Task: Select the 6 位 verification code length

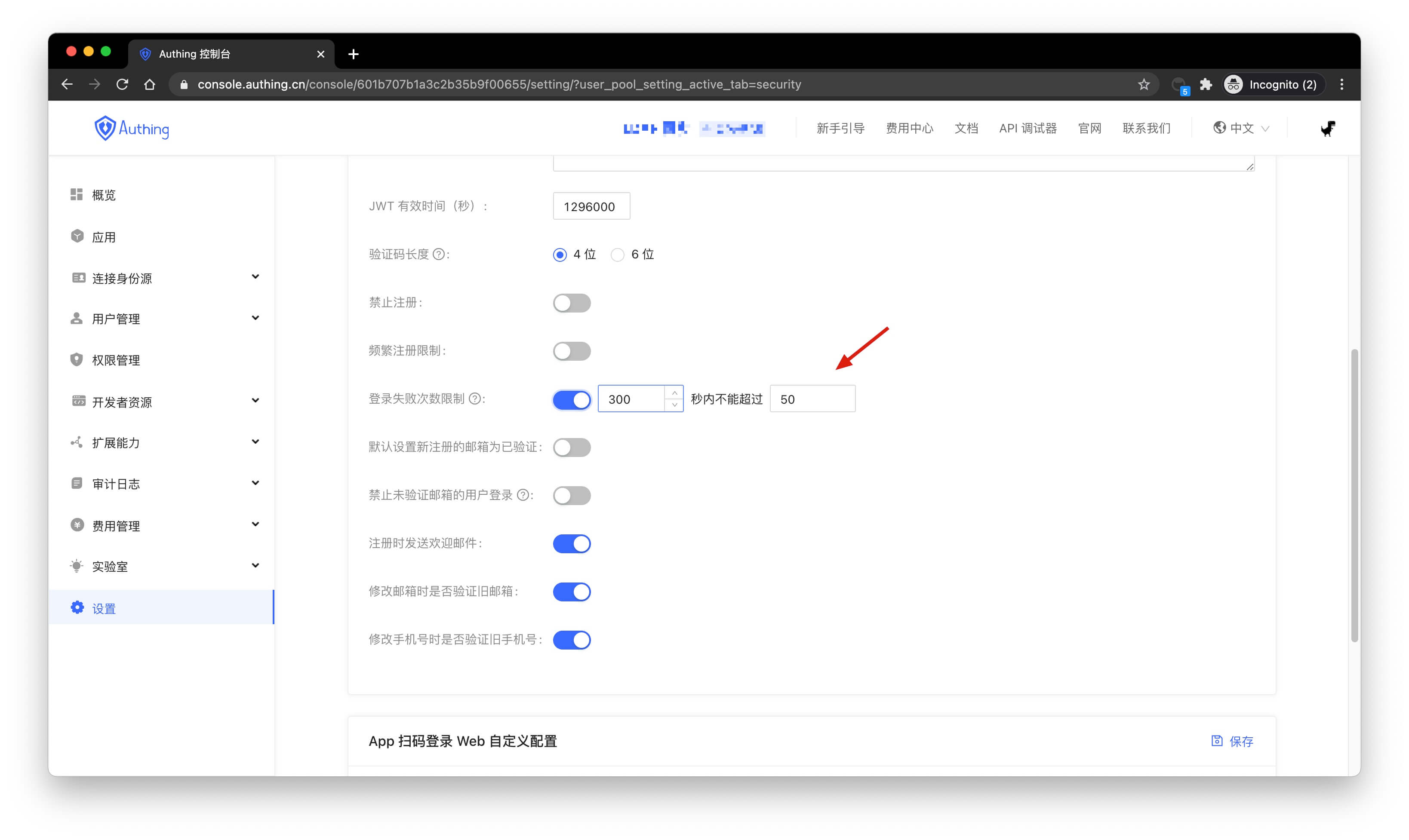Action: [x=617, y=255]
